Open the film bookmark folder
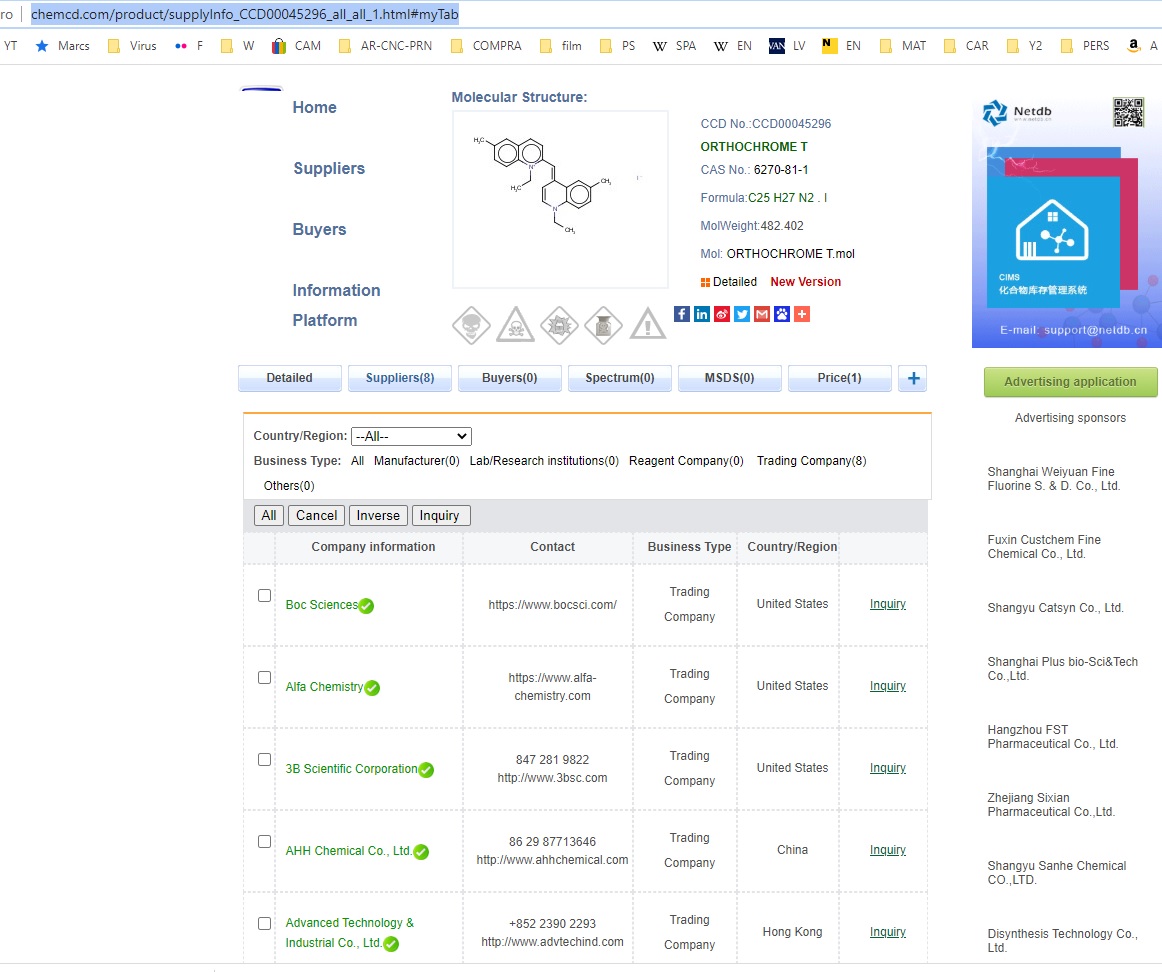 point(561,46)
